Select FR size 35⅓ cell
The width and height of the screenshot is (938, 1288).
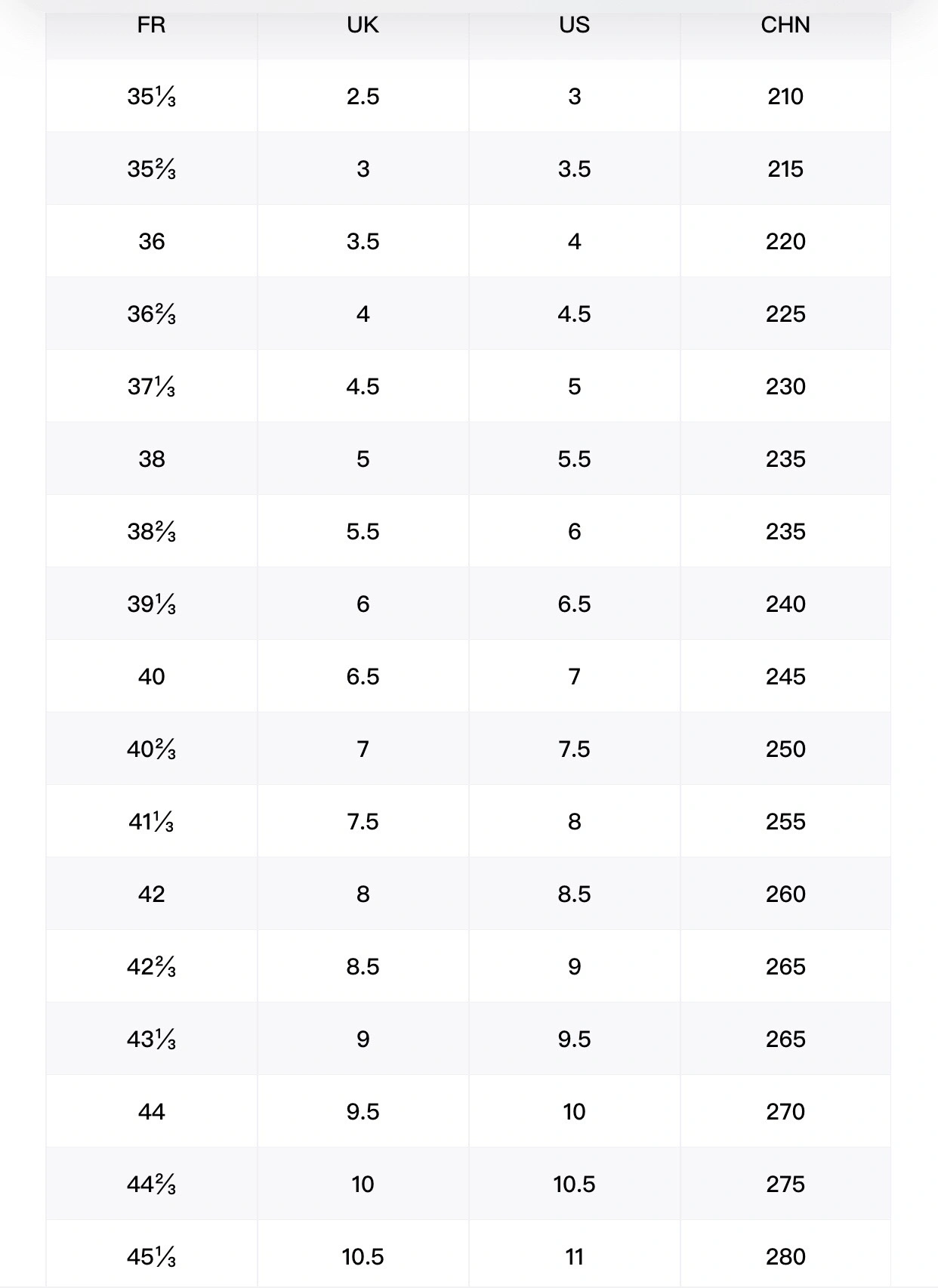151,97
